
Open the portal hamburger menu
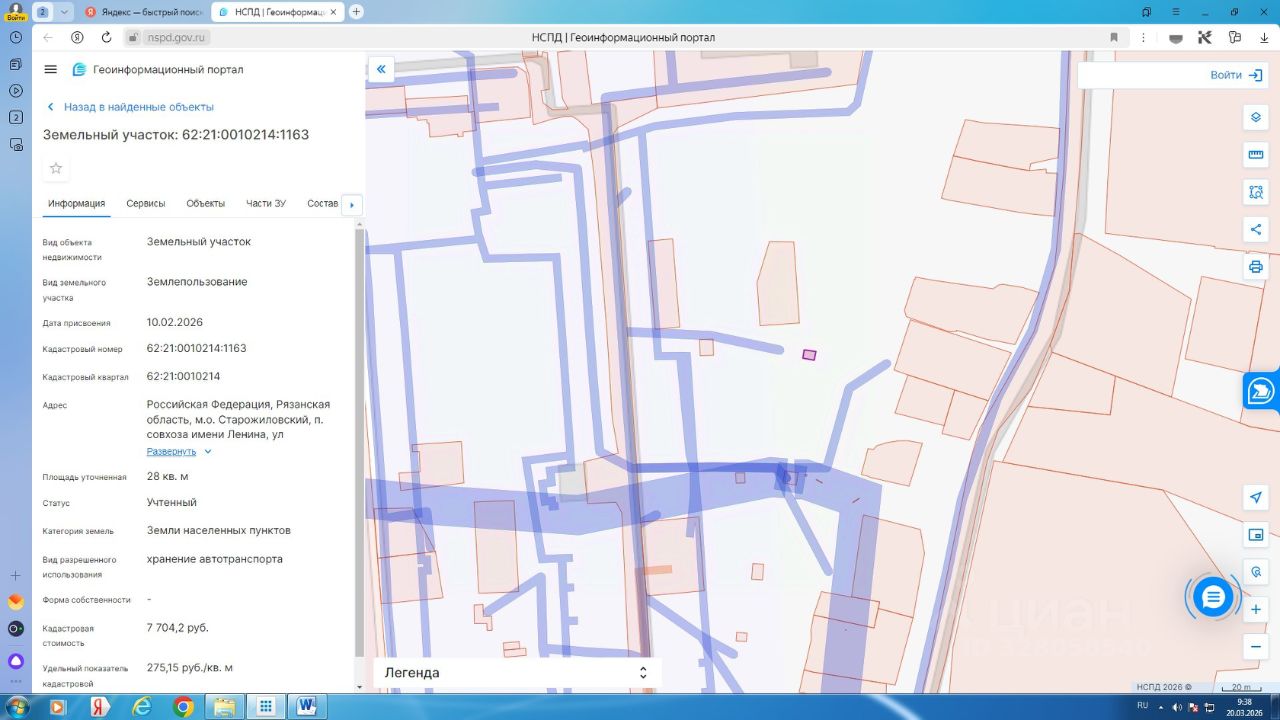tap(51, 70)
